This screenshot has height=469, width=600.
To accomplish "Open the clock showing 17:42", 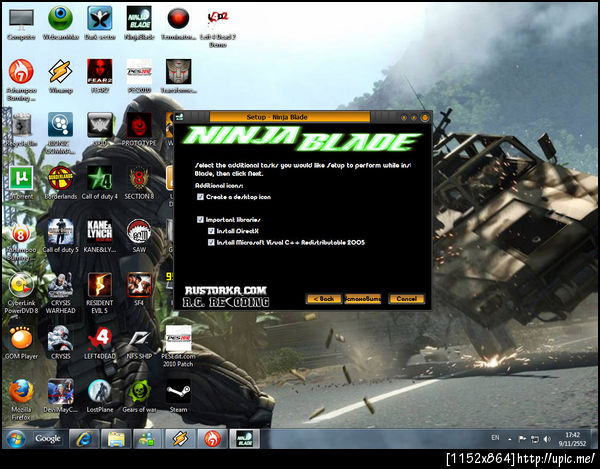I will 572,439.
